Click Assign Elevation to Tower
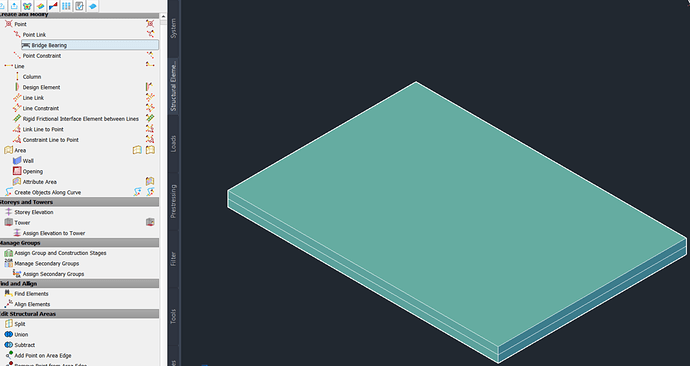Image resolution: width=690 pixels, height=366 pixels. pos(54,233)
